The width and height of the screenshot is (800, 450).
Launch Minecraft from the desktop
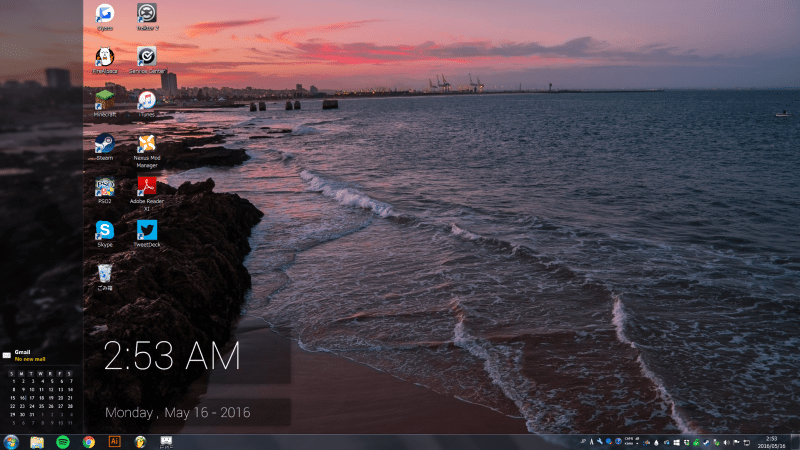point(104,101)
